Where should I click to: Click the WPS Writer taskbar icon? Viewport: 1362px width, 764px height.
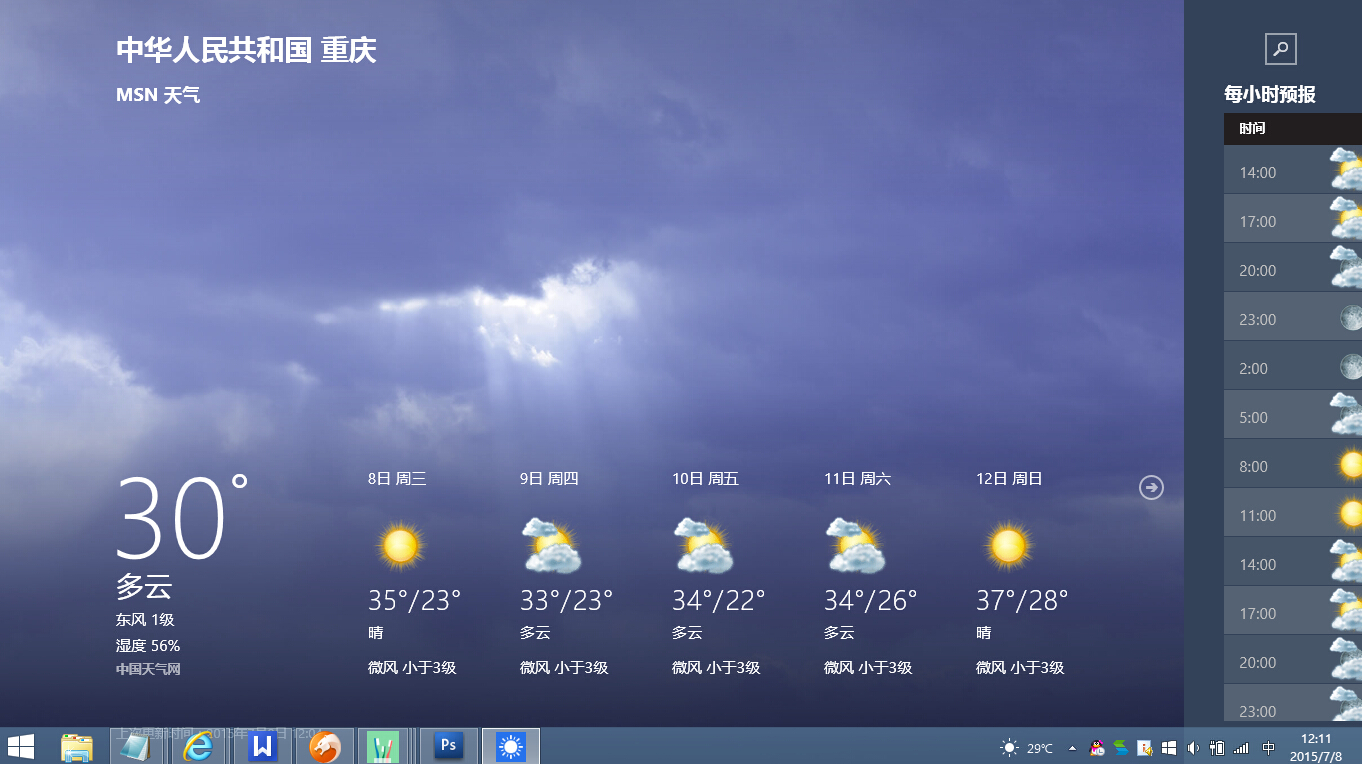(x=262, y=746)
